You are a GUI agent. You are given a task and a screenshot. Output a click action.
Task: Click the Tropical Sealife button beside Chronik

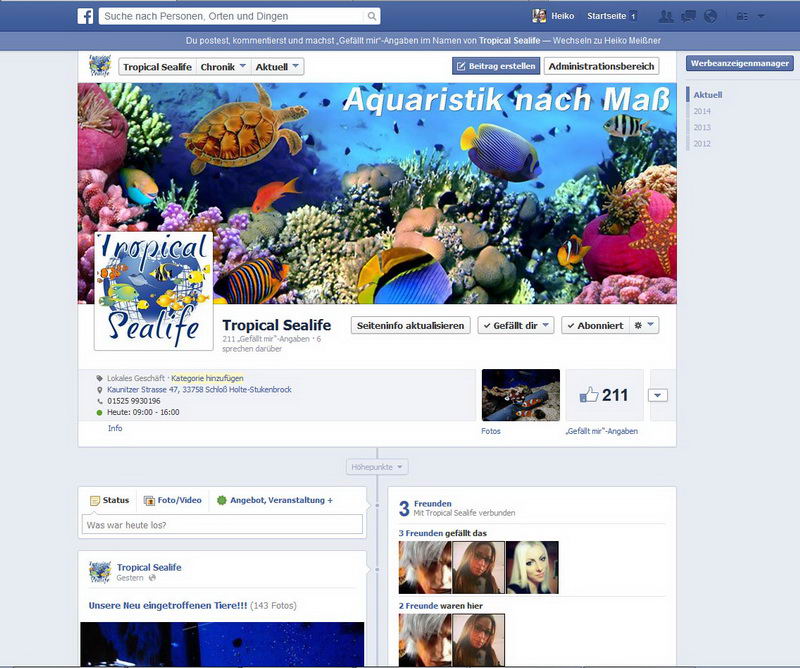tap(157, 67)
